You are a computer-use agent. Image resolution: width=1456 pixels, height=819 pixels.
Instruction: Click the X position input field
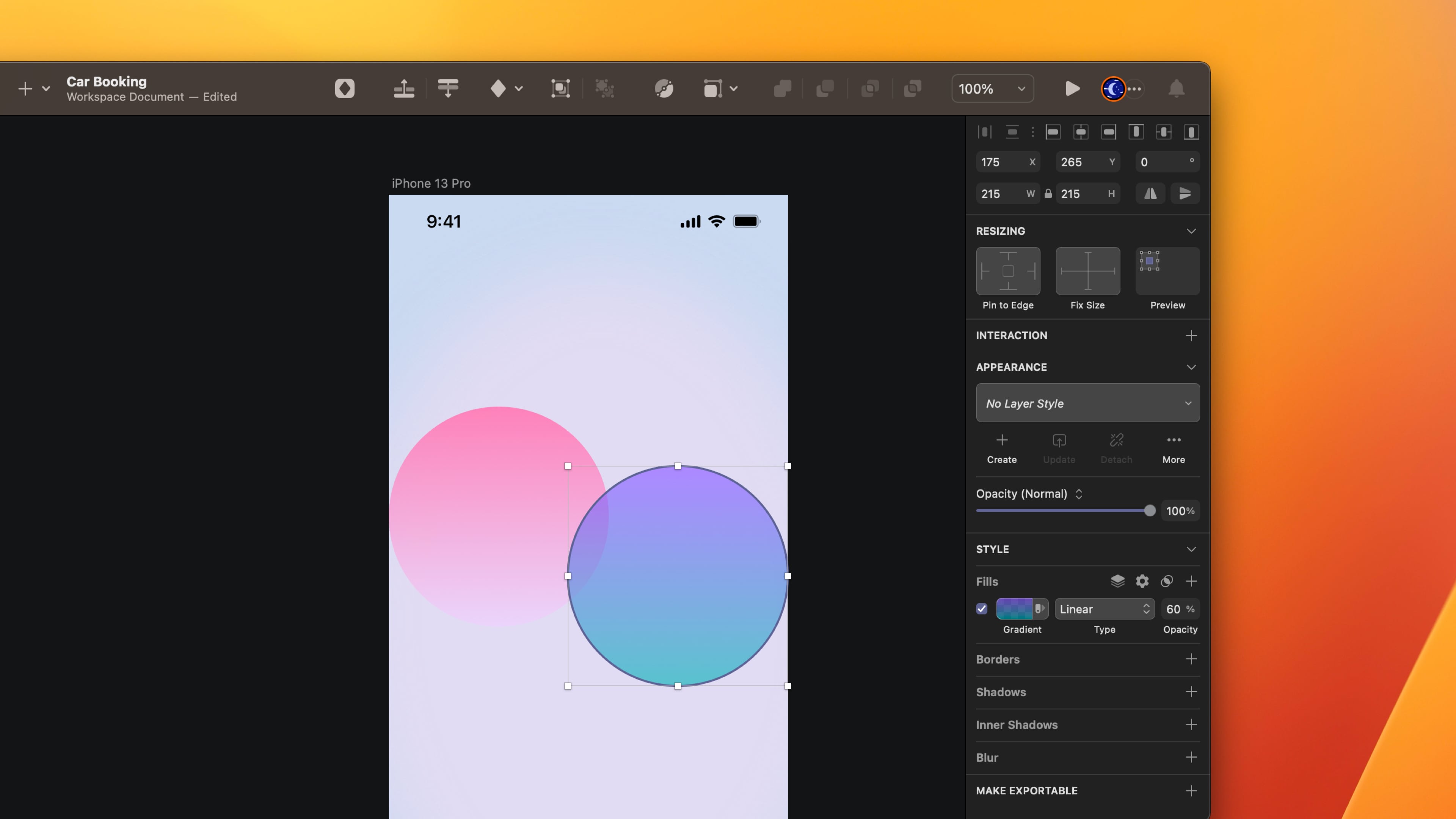(x=1001, y=162)
